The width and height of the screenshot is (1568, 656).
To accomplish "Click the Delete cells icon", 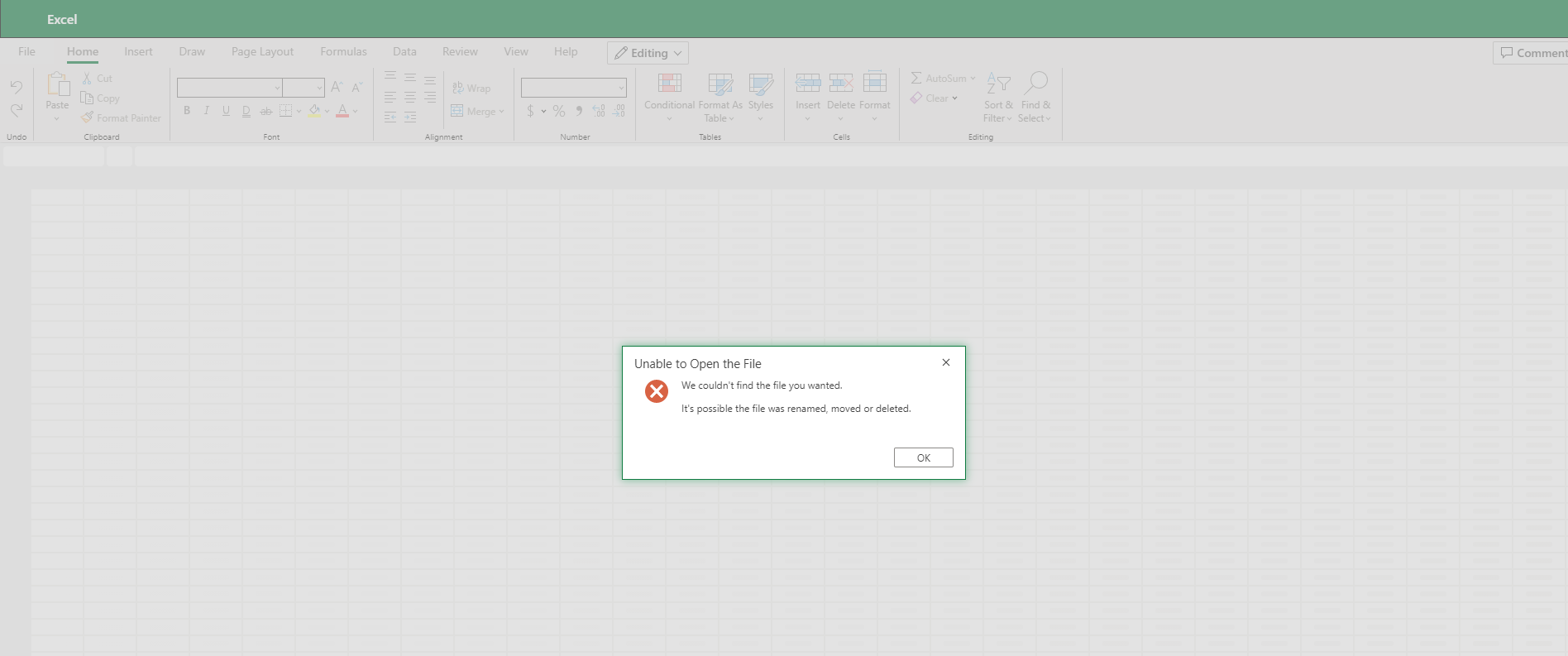I will pyautogui.click(x=841, y=83).
